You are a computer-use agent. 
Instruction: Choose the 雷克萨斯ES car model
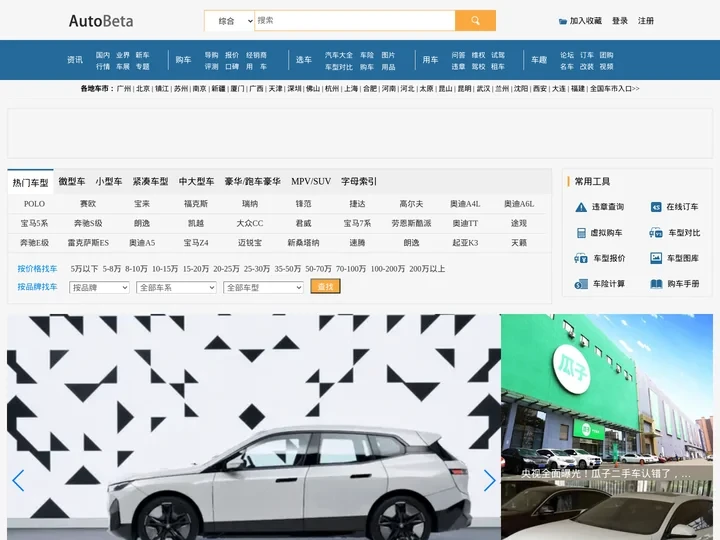tap(88, 243)
